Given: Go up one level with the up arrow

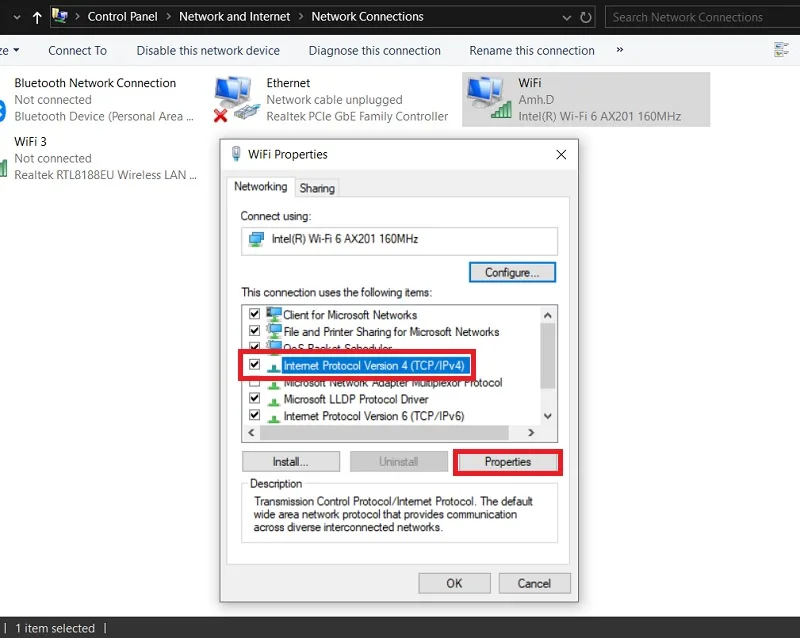Looking at the screenshot, I should coord(37,18).
